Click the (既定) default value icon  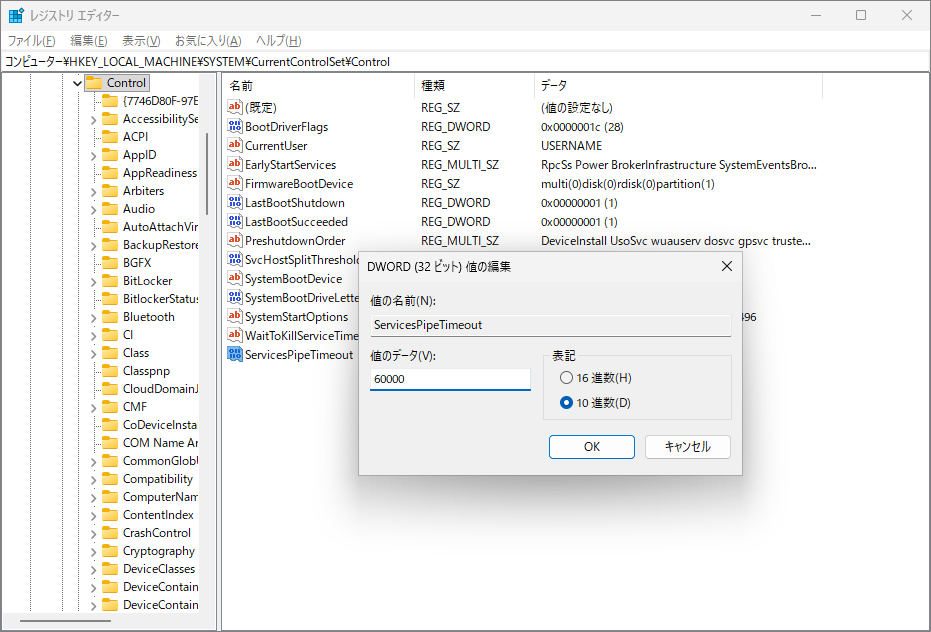235,108
